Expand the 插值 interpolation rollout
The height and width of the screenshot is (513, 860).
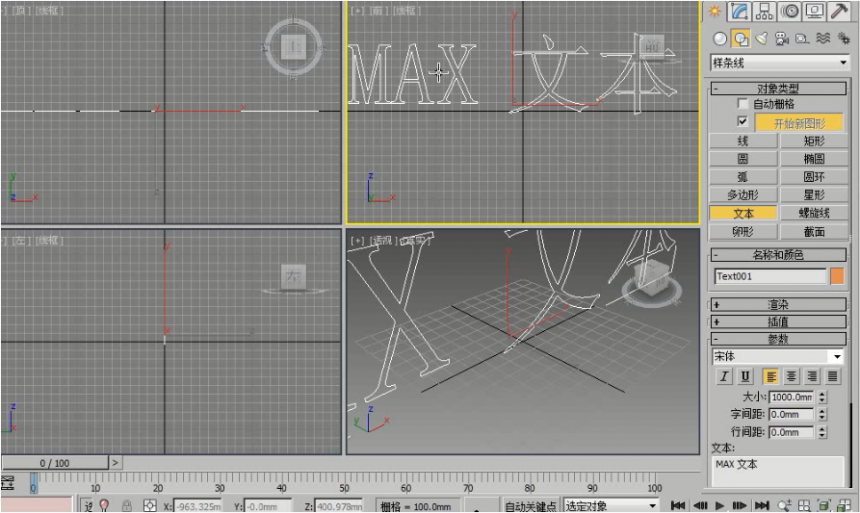[778, 322]
